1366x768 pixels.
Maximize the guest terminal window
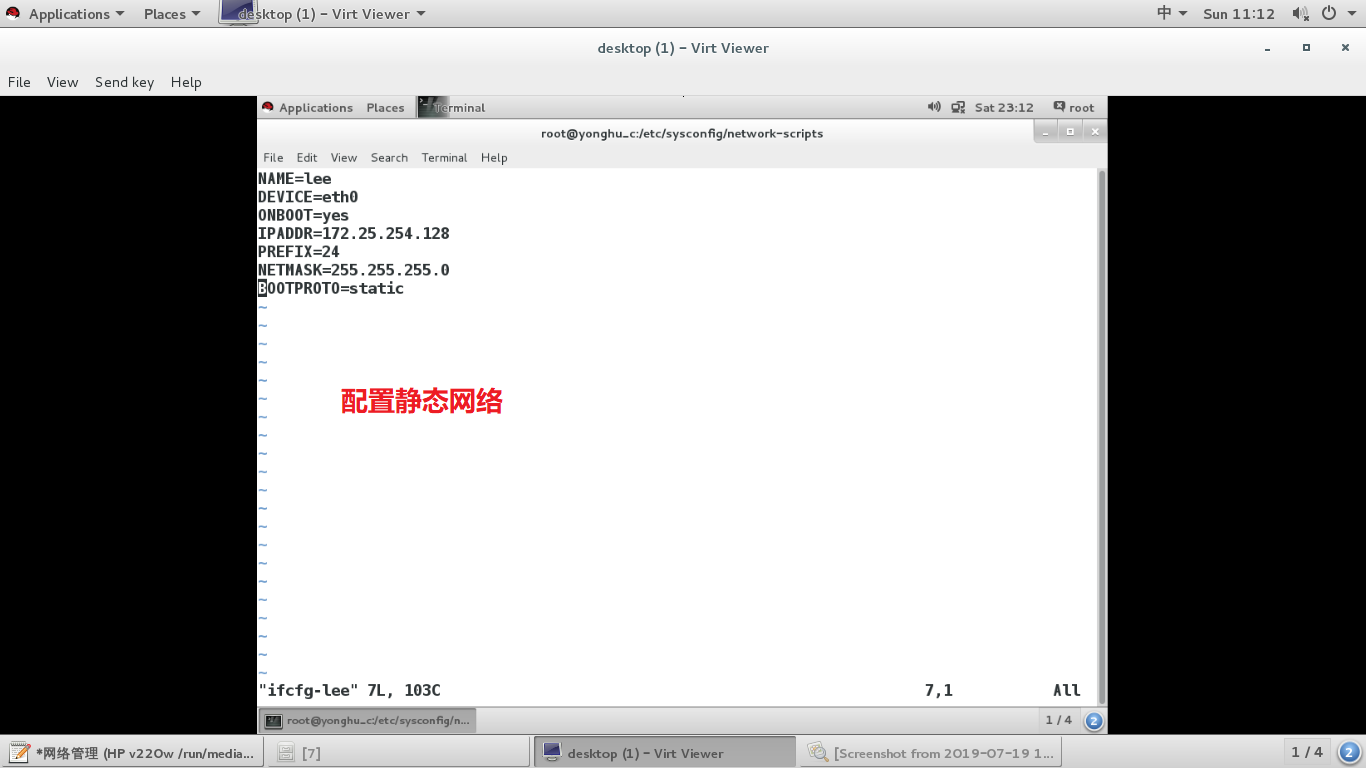1070,132
